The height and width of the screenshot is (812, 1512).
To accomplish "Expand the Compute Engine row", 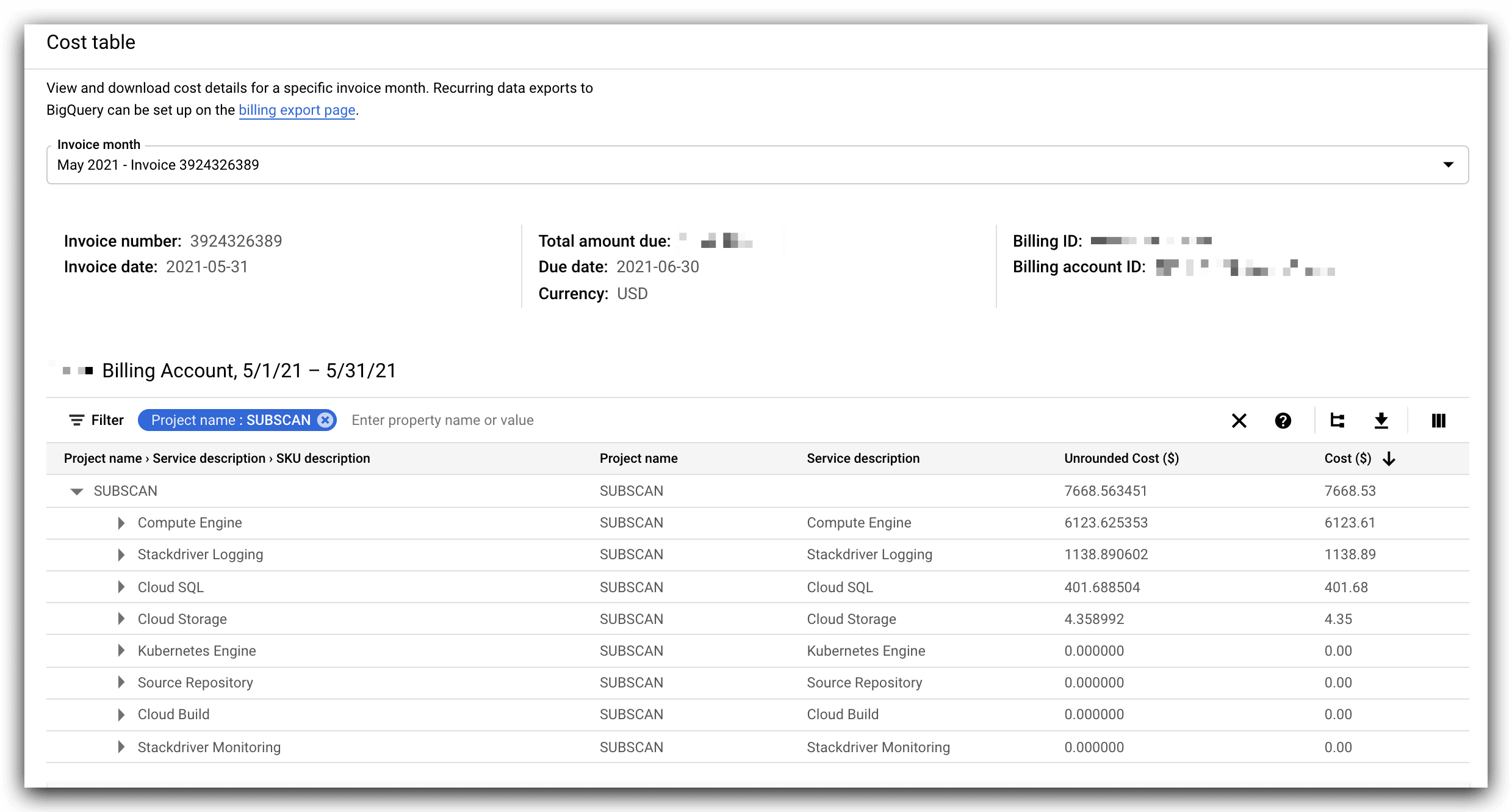I will pyautogui.click(x=121, y=523).
